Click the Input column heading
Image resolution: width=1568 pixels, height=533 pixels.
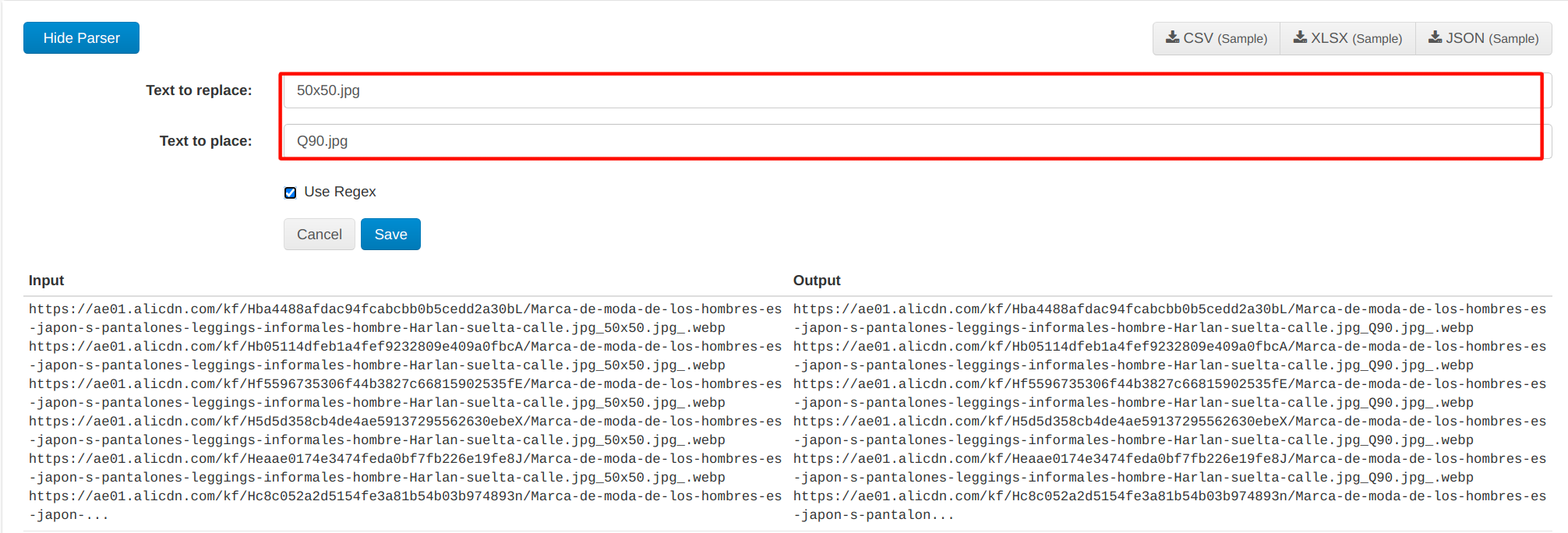(x=46, y=281)
